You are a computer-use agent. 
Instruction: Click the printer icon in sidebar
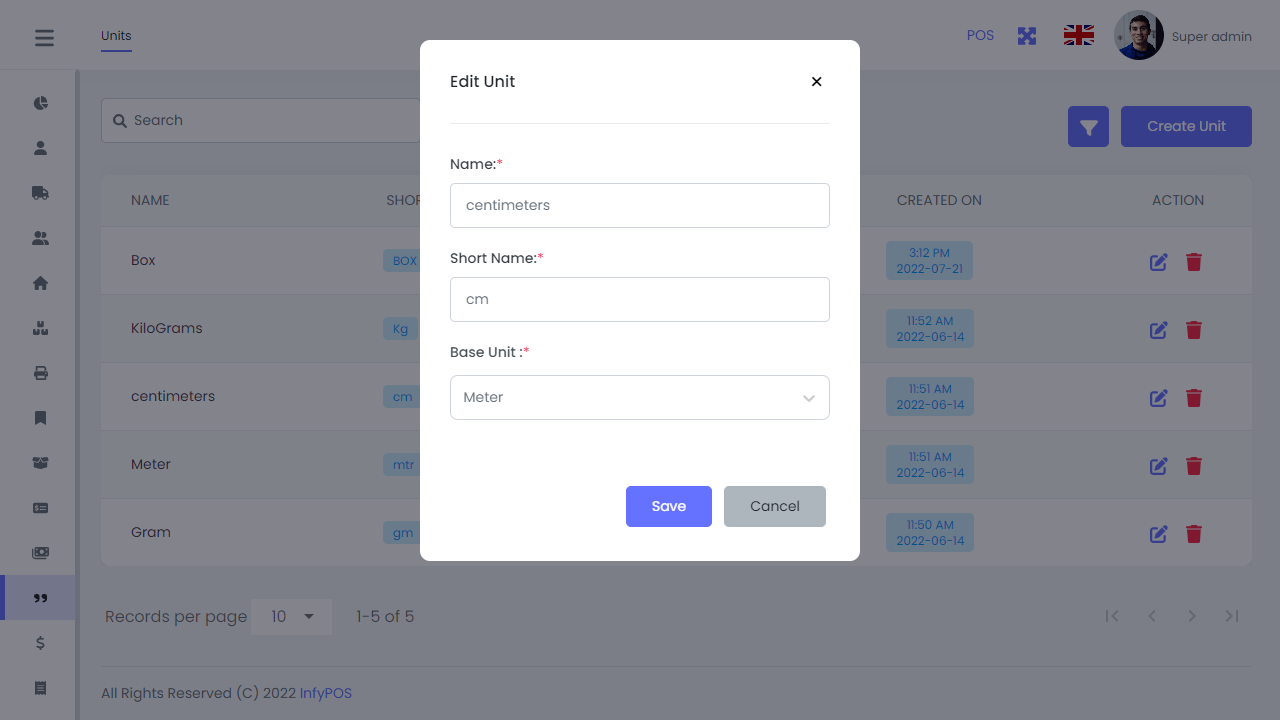pos(41,373)
